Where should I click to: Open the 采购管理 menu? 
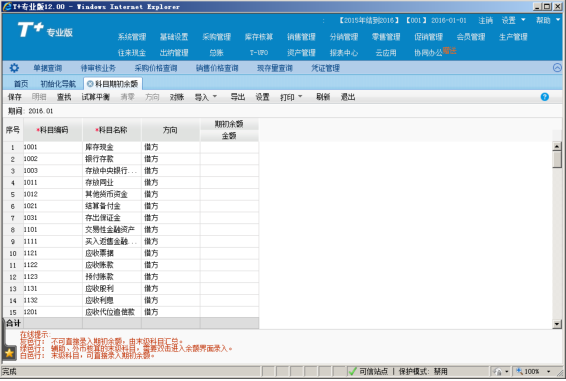pyautogui.click(x=216, y=37)
